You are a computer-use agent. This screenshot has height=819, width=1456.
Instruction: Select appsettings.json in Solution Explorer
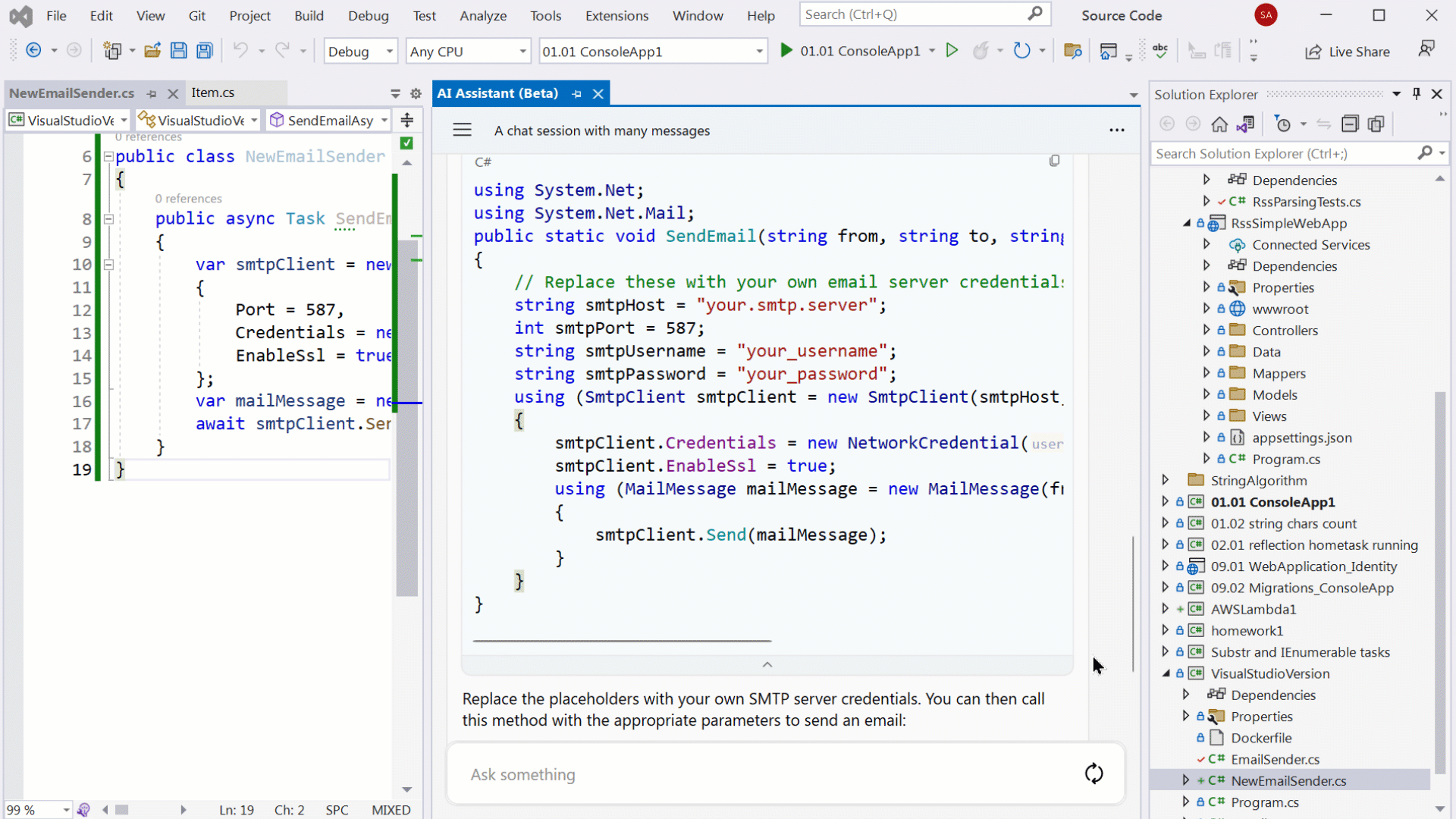[x=1301, y=438]
